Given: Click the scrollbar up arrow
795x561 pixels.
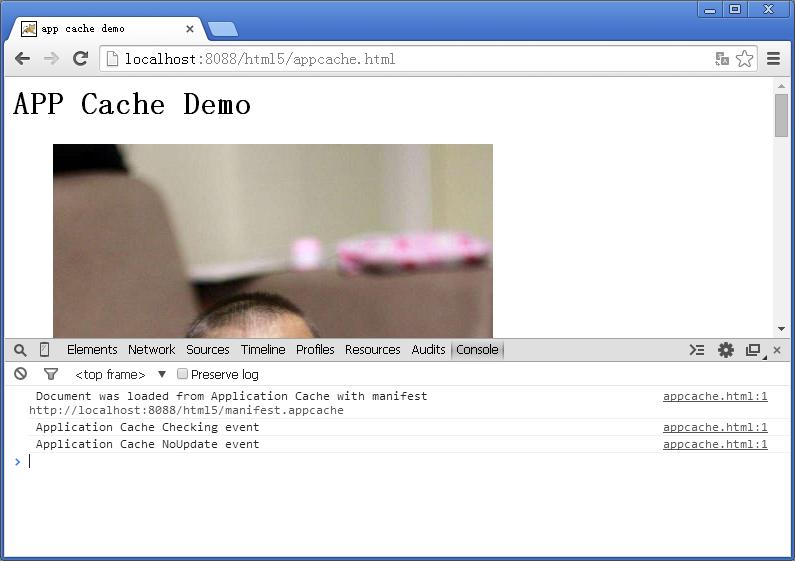Looking at the screenshot, I should tap(781, 86).
